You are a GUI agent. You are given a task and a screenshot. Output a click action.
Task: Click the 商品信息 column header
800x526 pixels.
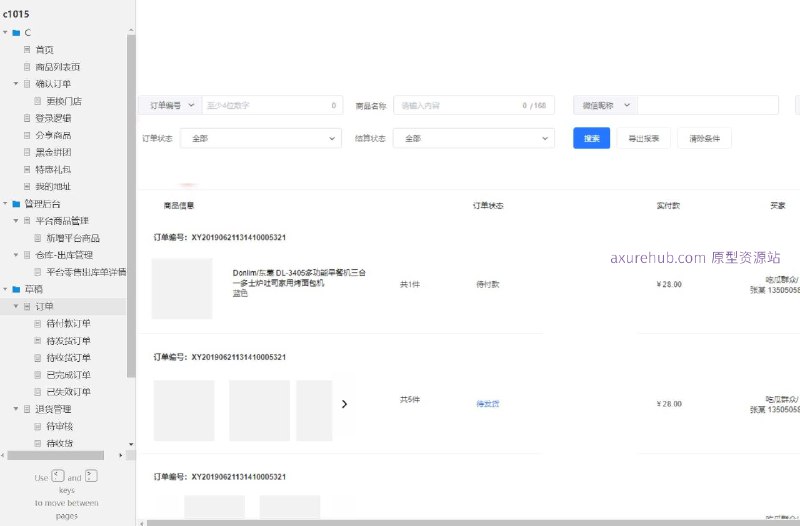point(179,206)
